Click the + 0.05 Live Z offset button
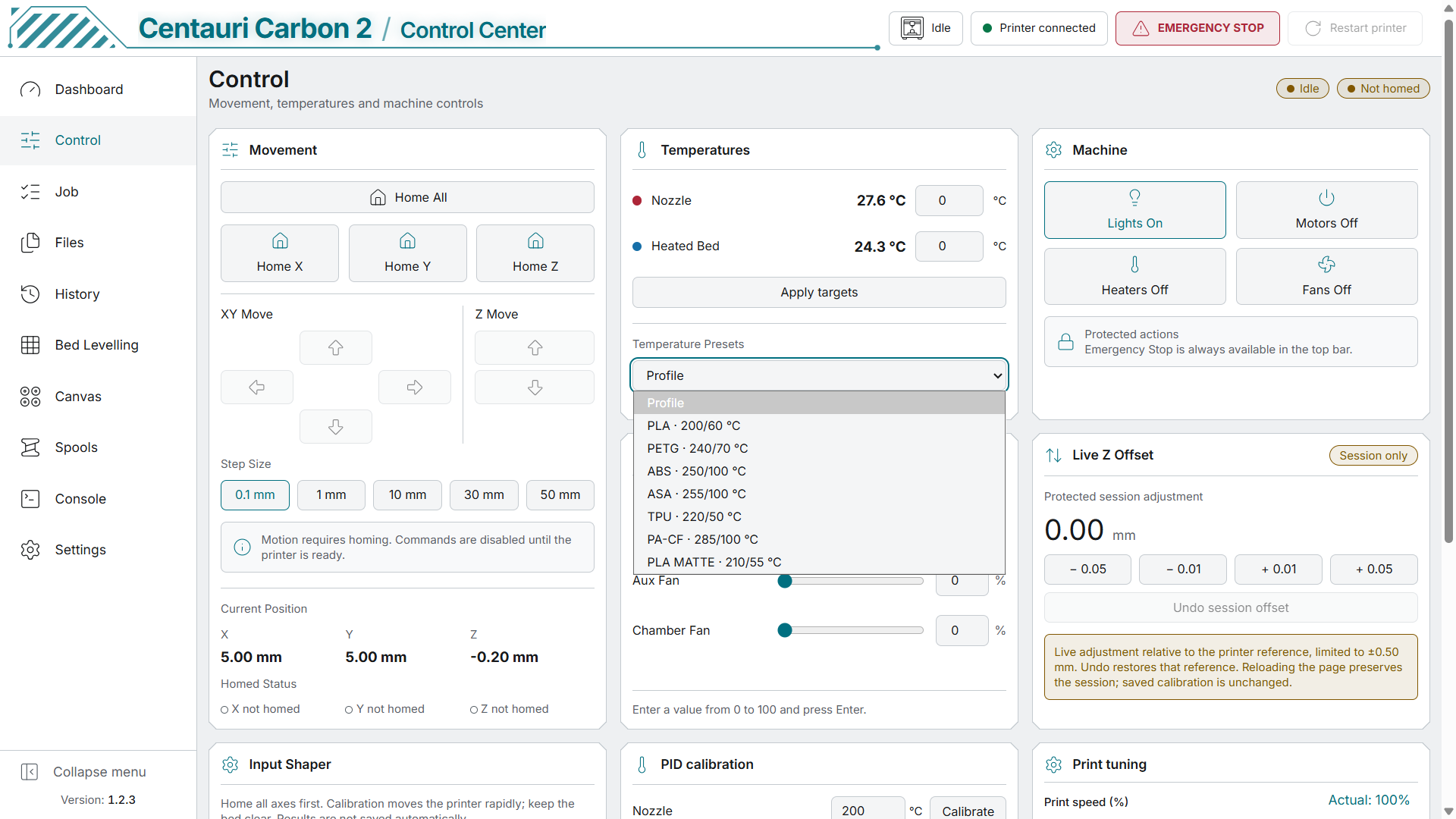The height and width of the screenshot is (819, 1456). pyautogui.click(x=1374, y=570)
